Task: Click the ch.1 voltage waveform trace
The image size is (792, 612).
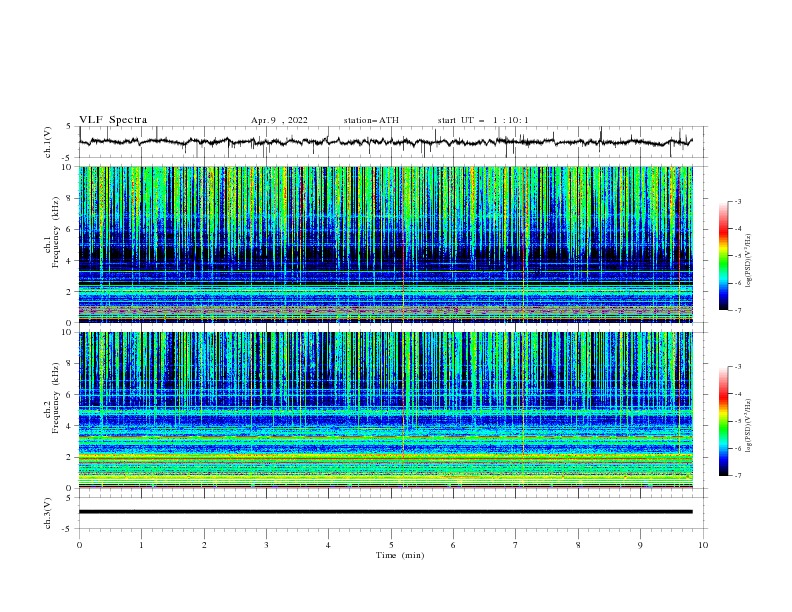Action: click(385, 142)
